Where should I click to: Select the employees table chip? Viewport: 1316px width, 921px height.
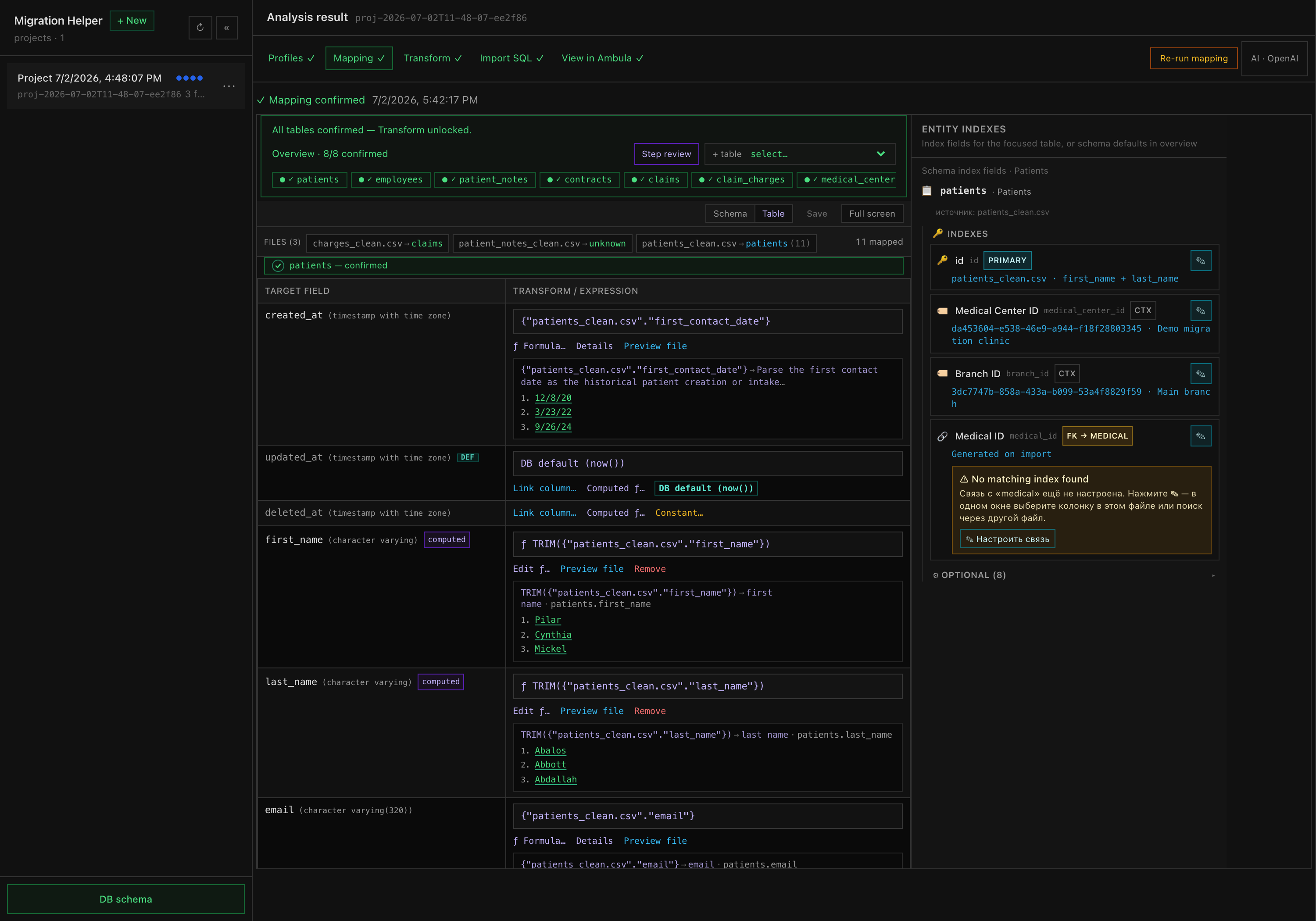[x=391, y=180]
